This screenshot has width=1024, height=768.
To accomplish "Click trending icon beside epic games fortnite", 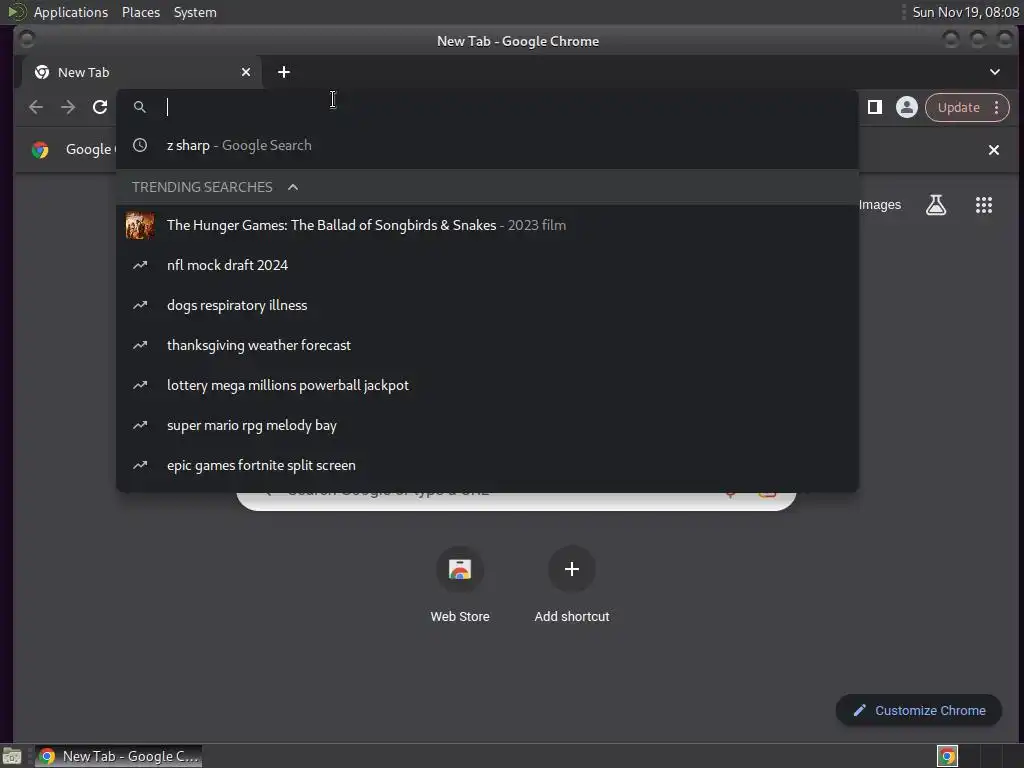I will (140, 465).
